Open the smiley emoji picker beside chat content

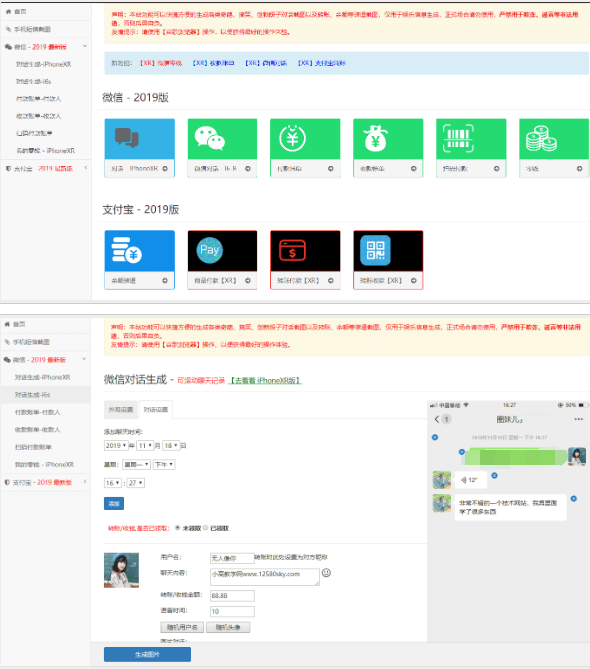tap(326, 573)
